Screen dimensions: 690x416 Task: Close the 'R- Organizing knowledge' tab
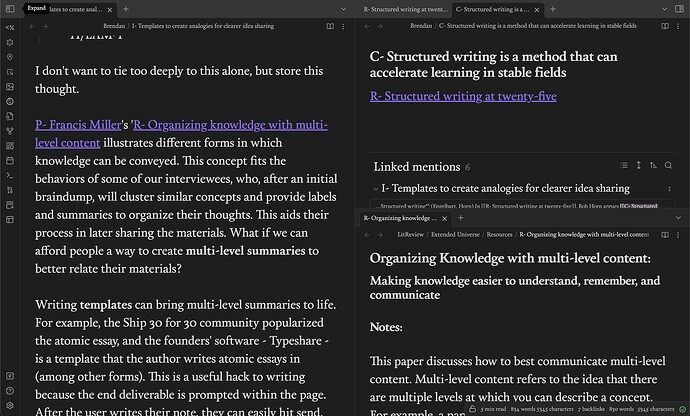click(x=444, y=218)
